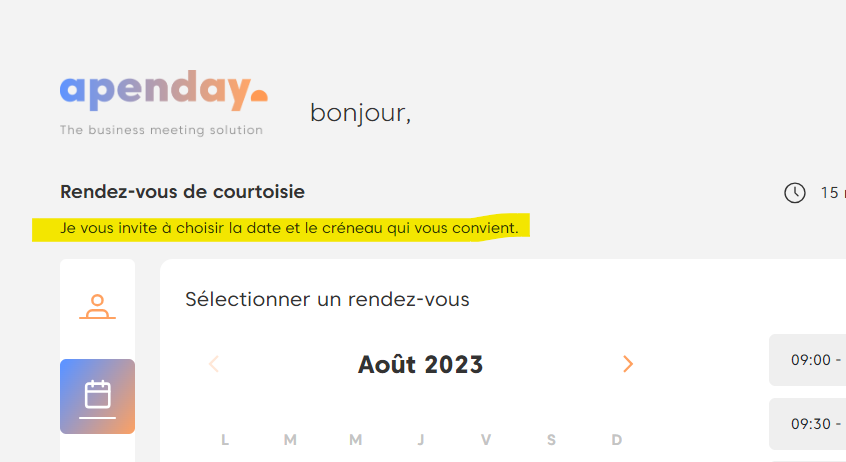Viewport: 846px width, 462px height.
Task: Click the business meeting solution tagline
Action: 161,130
